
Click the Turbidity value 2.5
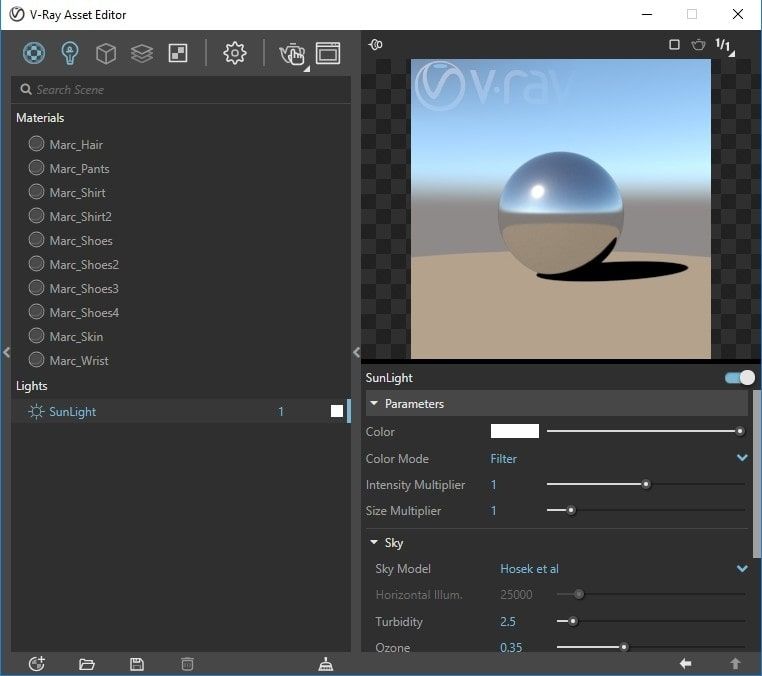[508, 622]
